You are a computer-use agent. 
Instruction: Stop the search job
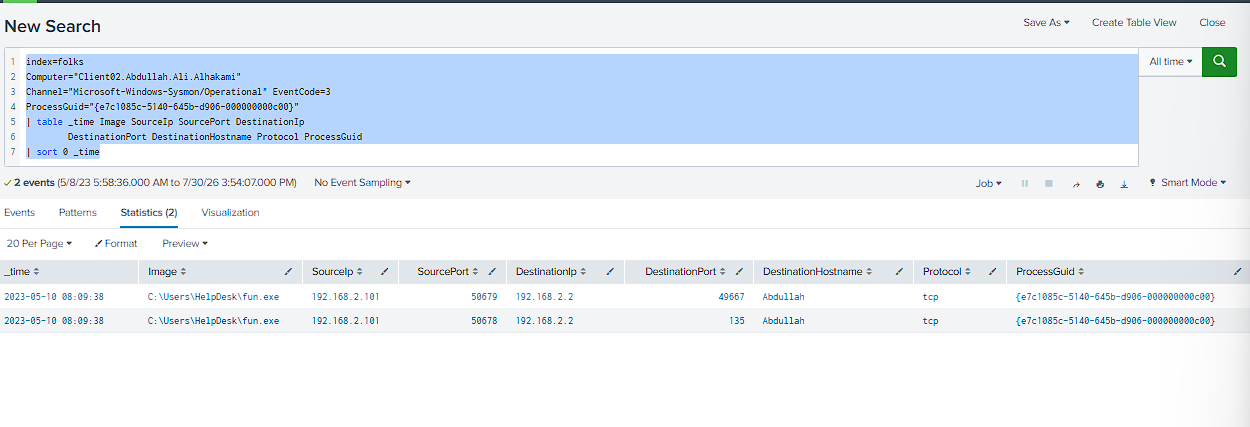(x=1049, y=184)
